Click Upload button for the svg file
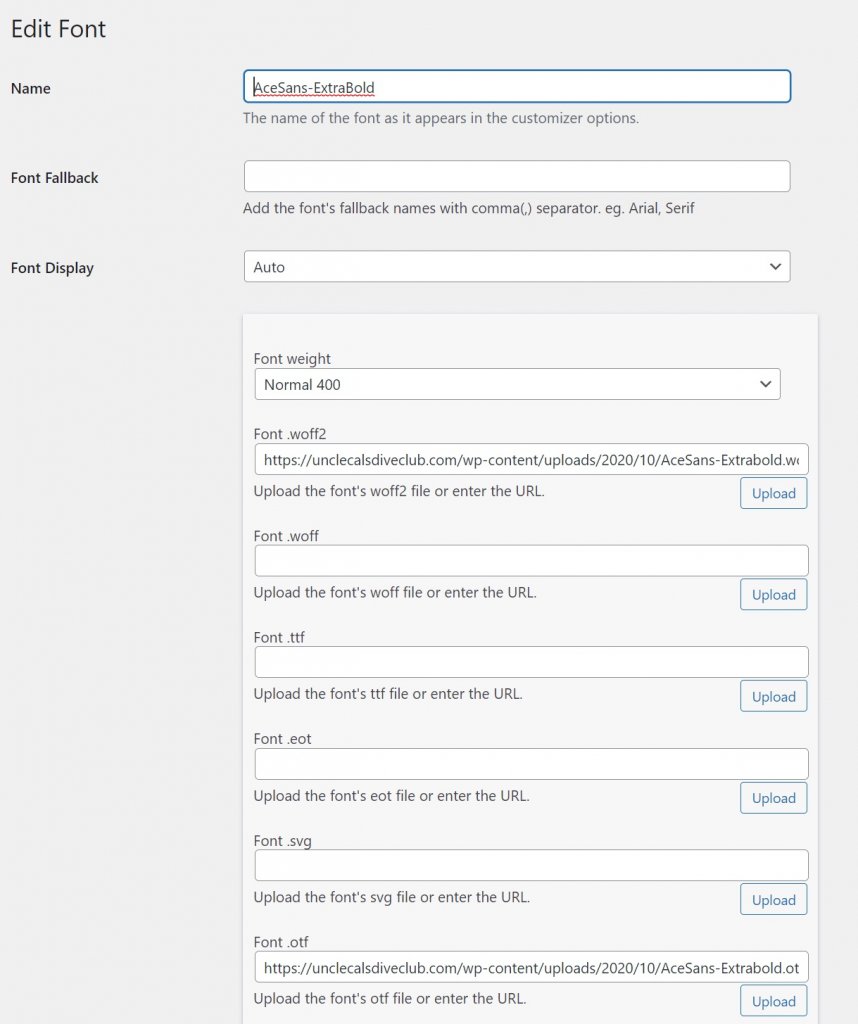 tap(774, 899)
